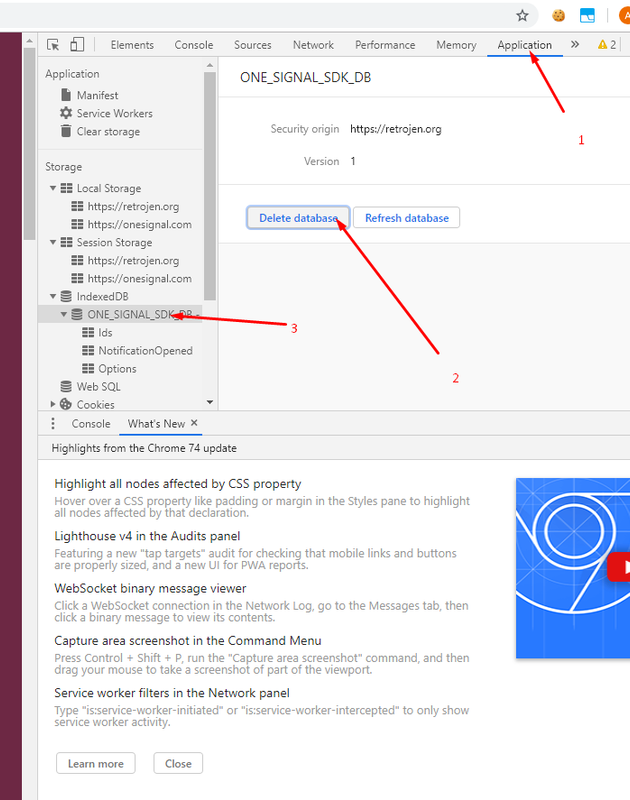The width and height of the screenshot is (630, 800).
Task: Click 'Highlight all nodes affected by CSS property'
Action: [178, 483]
